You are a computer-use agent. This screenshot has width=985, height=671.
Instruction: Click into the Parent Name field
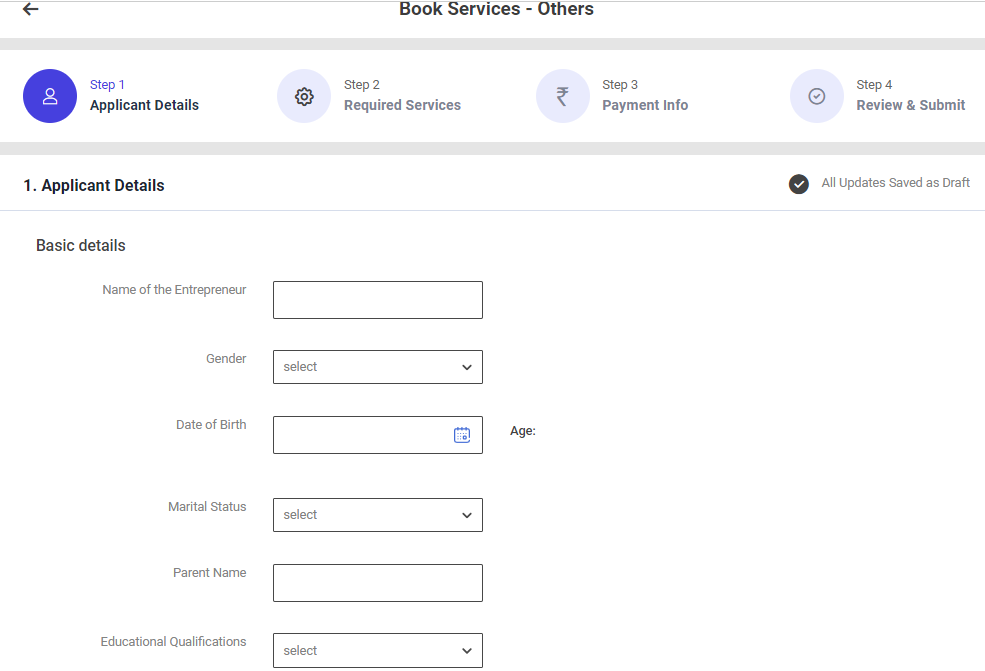tap(377, 583)
